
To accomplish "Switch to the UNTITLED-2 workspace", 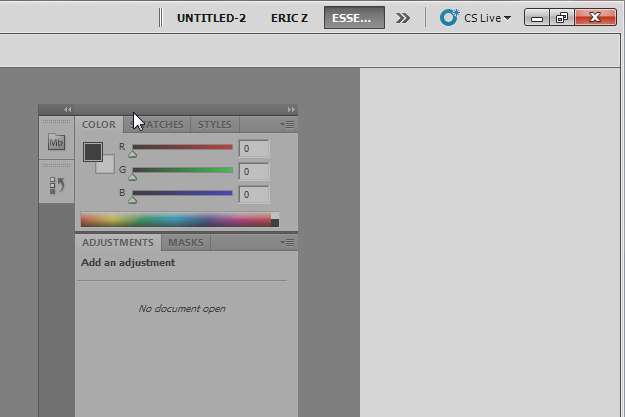I will point(211,18).
